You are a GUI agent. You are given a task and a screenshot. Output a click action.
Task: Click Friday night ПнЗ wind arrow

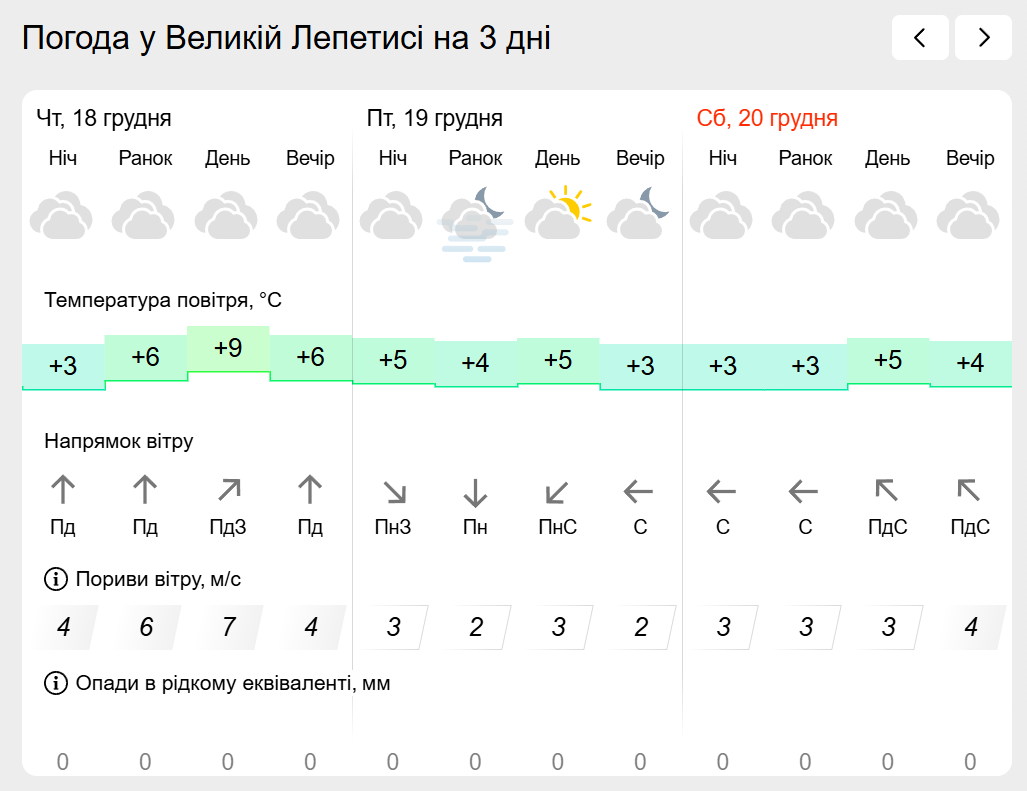click(x=393, y=491)
